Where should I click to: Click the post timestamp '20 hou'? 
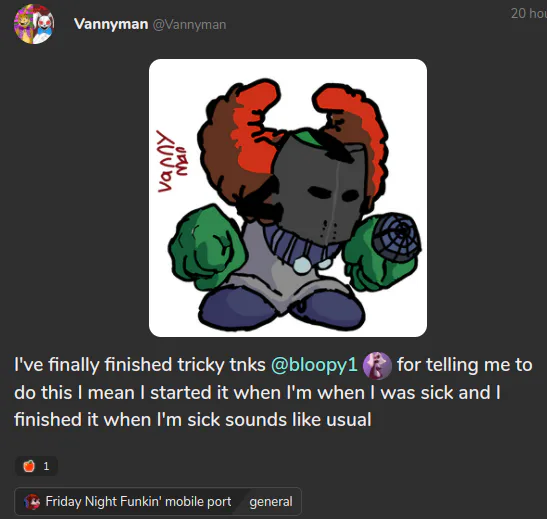click(529, 13)
